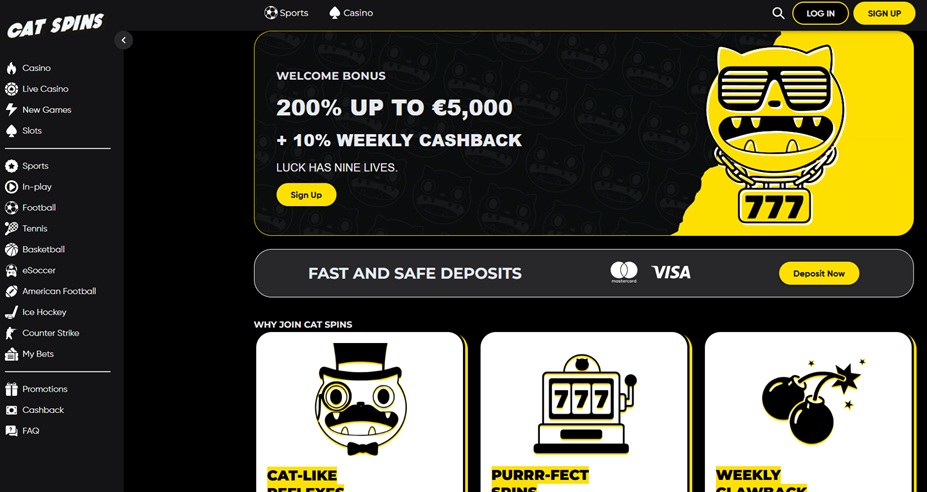
Task: Switch to the Sports top tab
Action: [287, 12]
